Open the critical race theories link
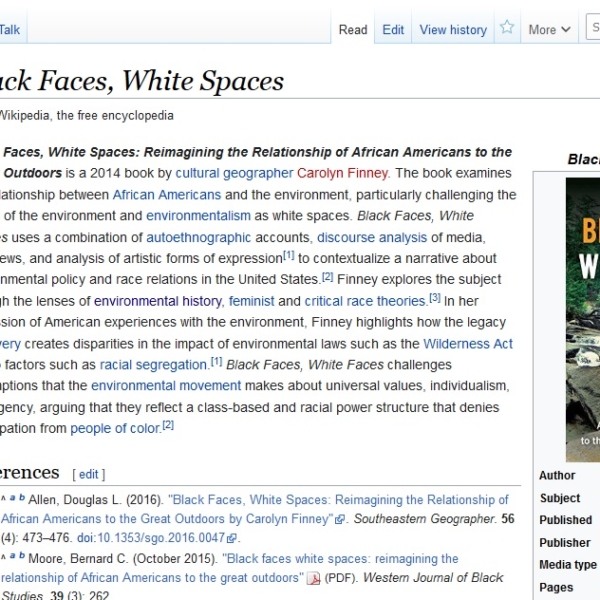Screen dimensions: 600x600 tap(366, 301)
